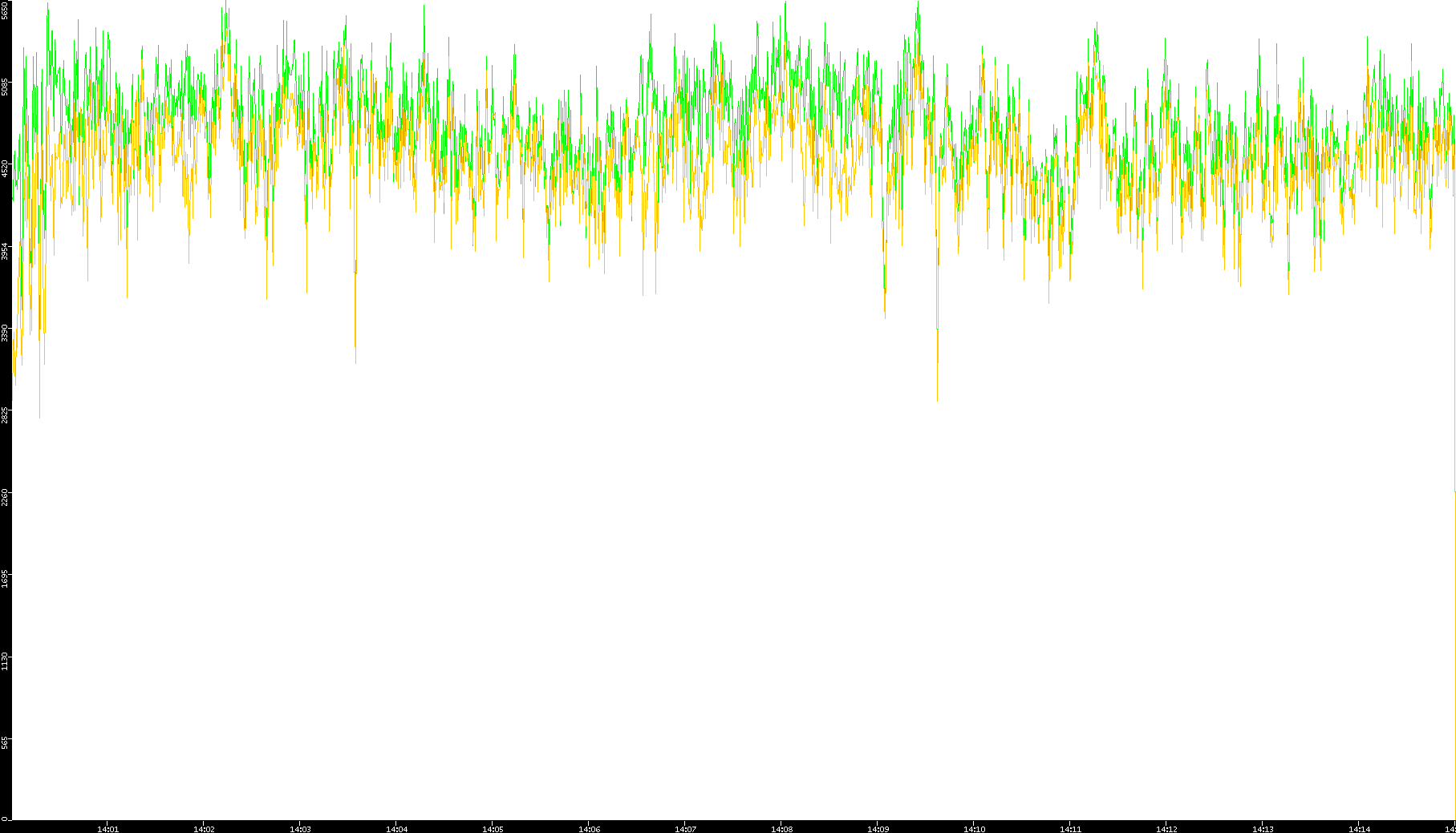Screen dimensions: 1456x833
Task: Pick the 14:07 time marker
Action: click(685, 829)
